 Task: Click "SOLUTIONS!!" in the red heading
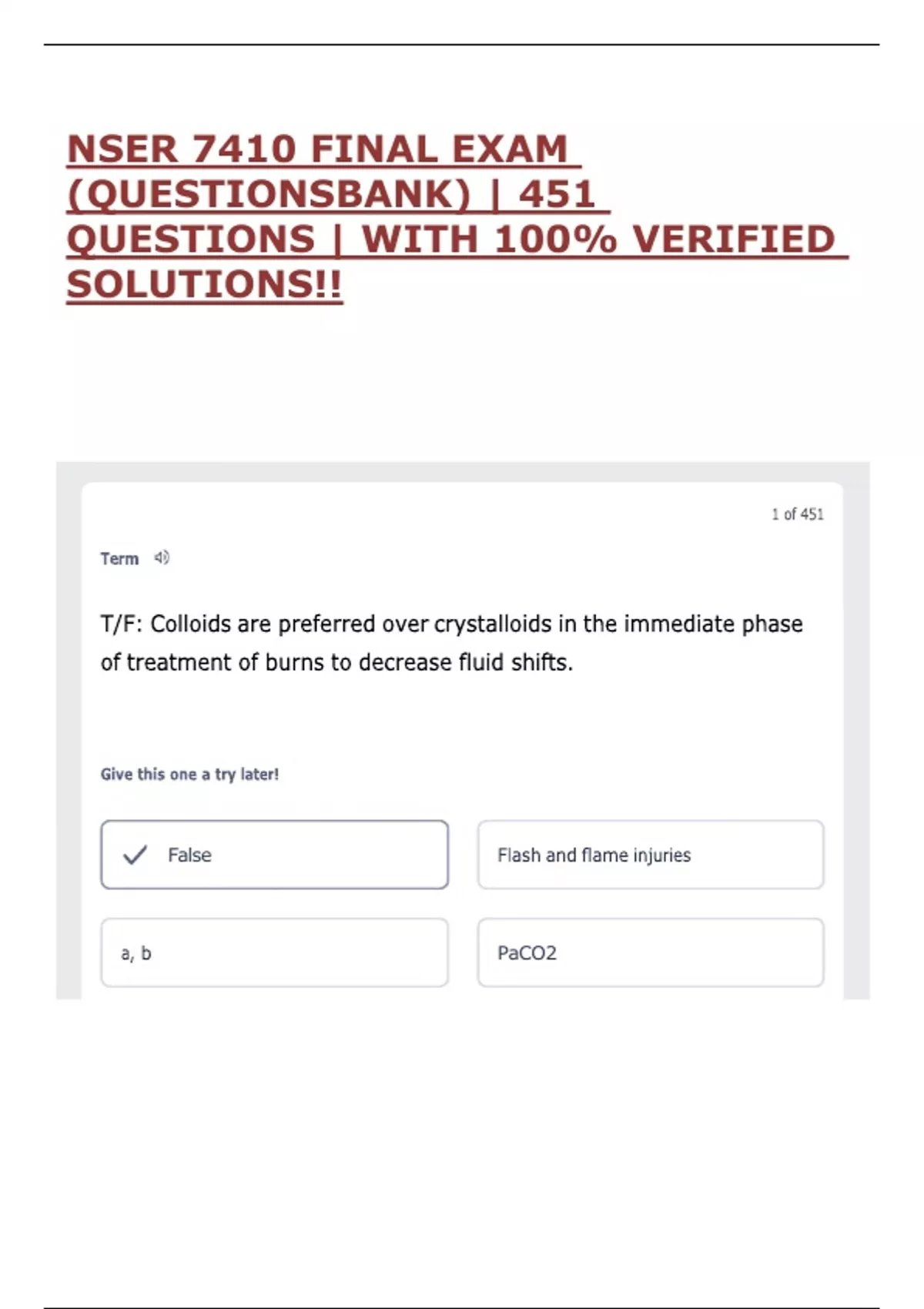click(204, 285)
